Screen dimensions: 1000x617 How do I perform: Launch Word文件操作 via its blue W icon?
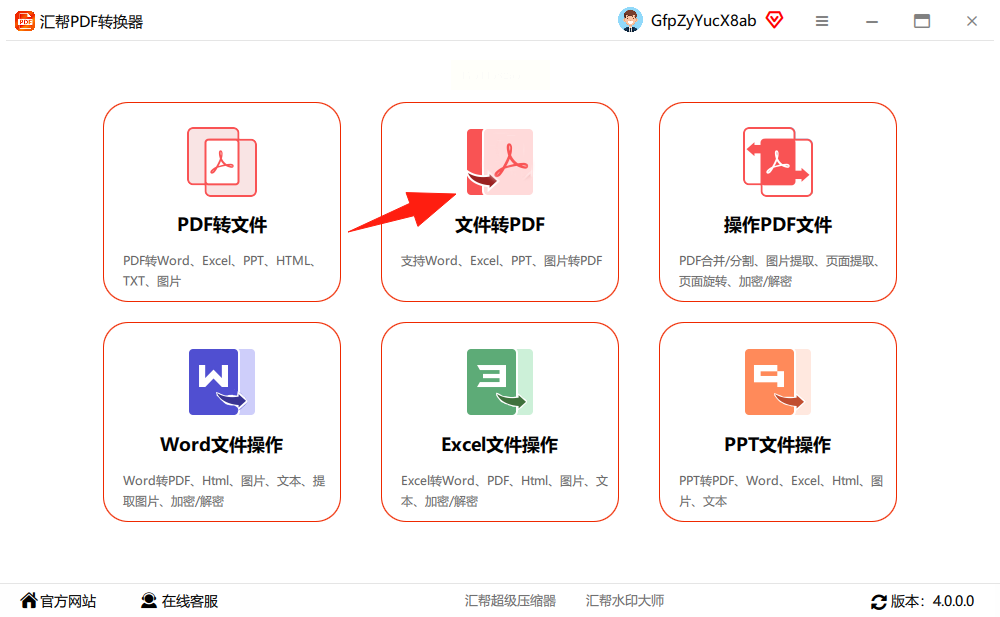pos(222,382)
